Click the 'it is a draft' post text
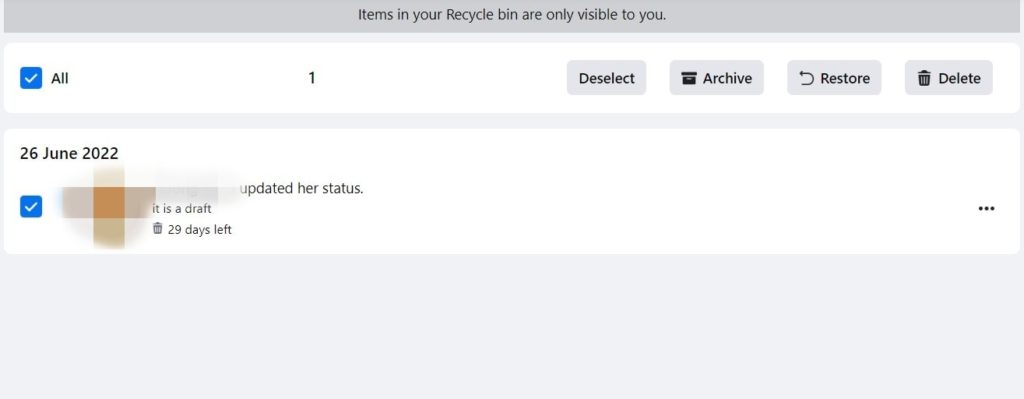Viewport: 1024px width, 399px height. tap(182, 209)
